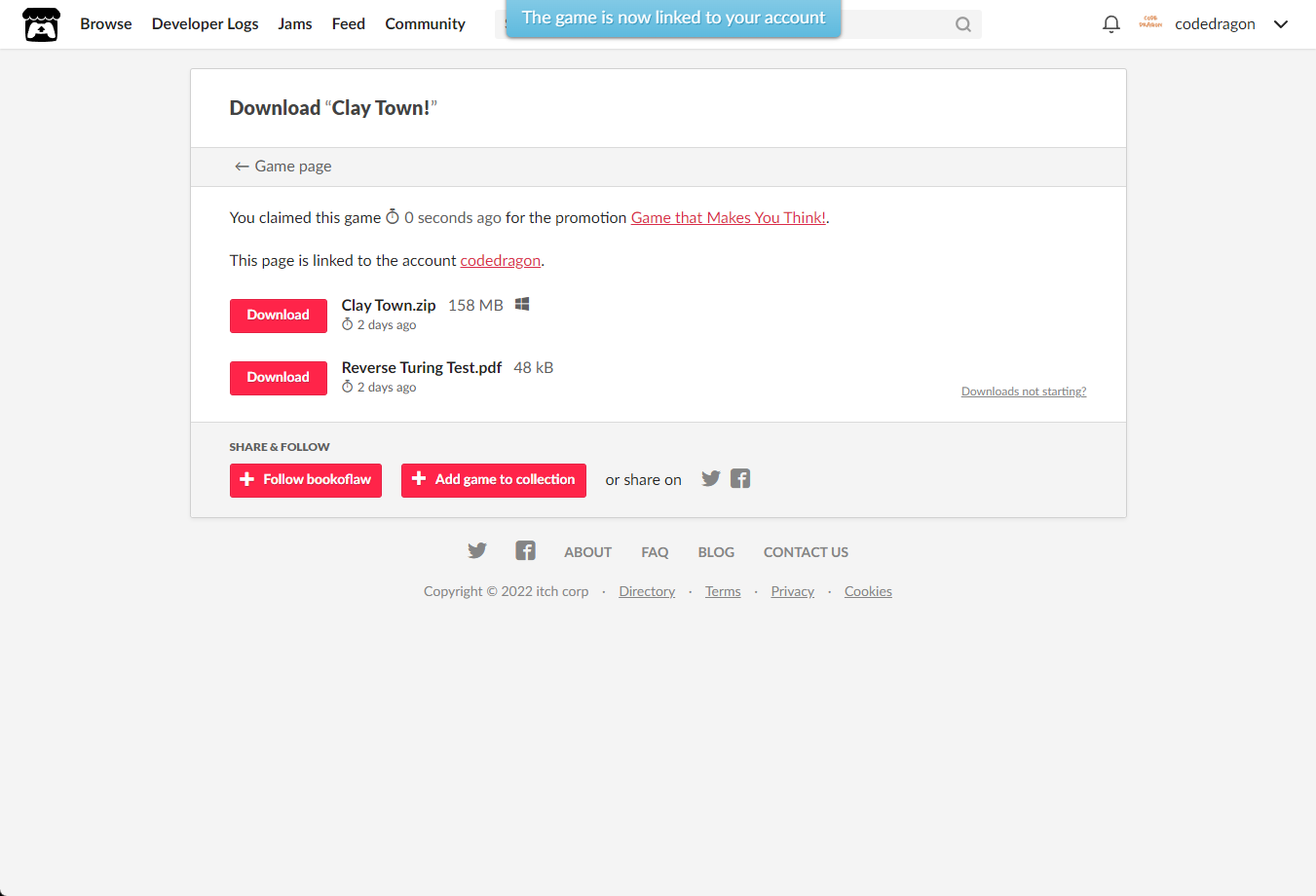Open itch.io Facebook in footer
1316x896 pixels.
[x=526, y=550]
